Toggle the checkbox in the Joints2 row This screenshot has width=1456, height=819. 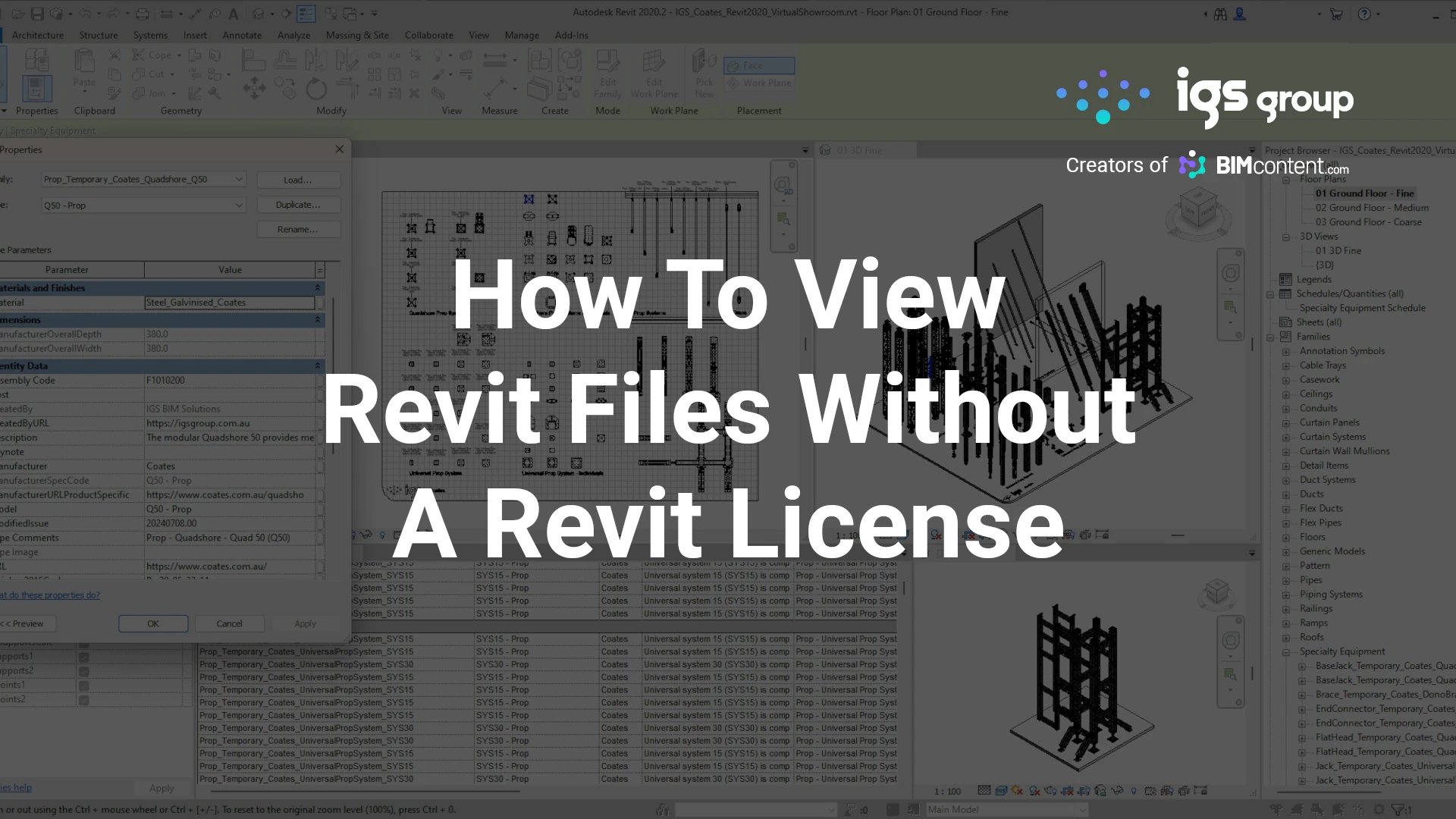84,701
